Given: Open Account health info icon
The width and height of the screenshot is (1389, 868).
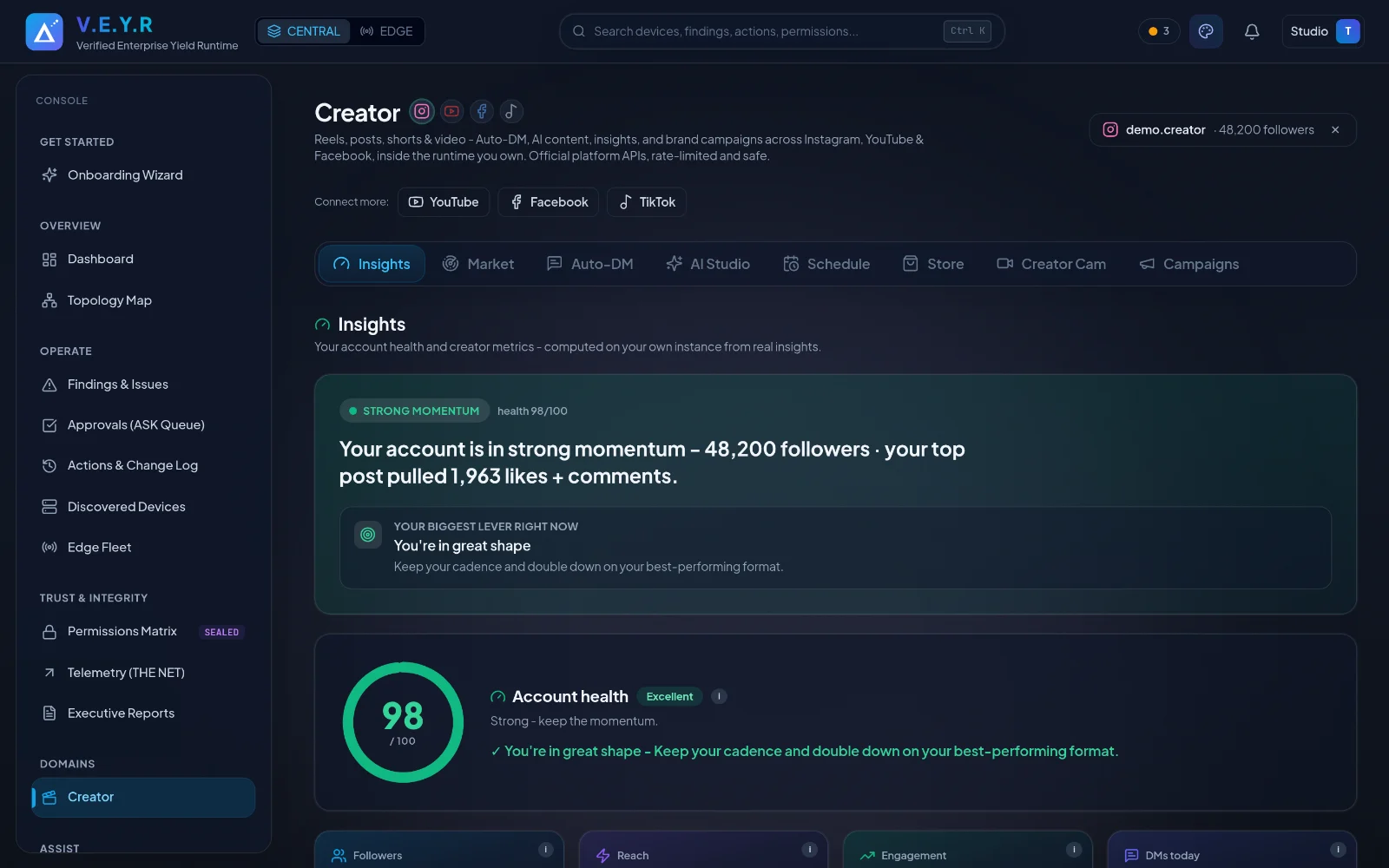Looking at the screenshot, I should [x=719, y=696].
